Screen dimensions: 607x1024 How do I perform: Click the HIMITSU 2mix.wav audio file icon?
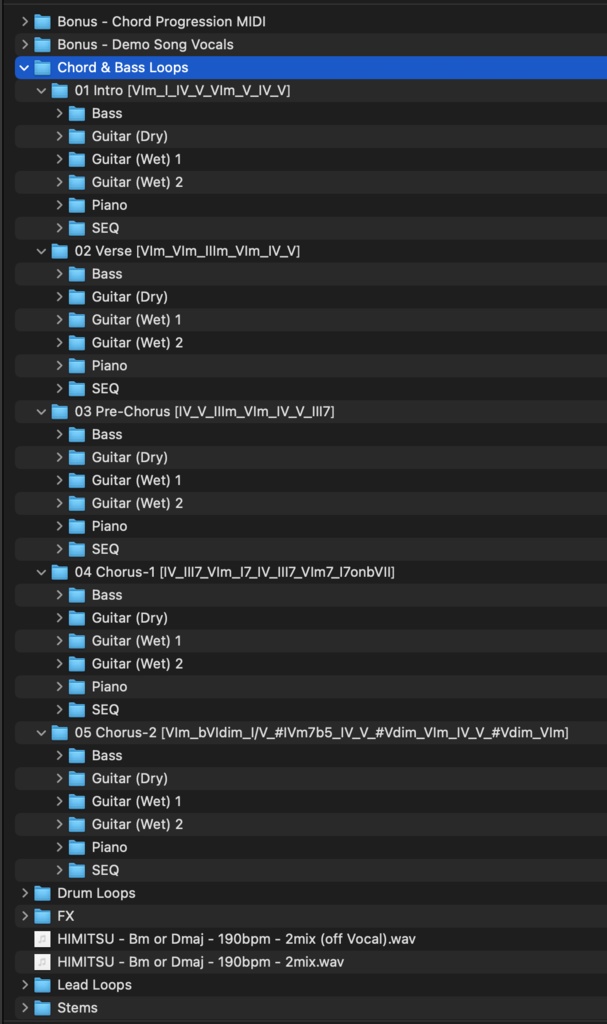pyautogui.click(x=42, y=962)
